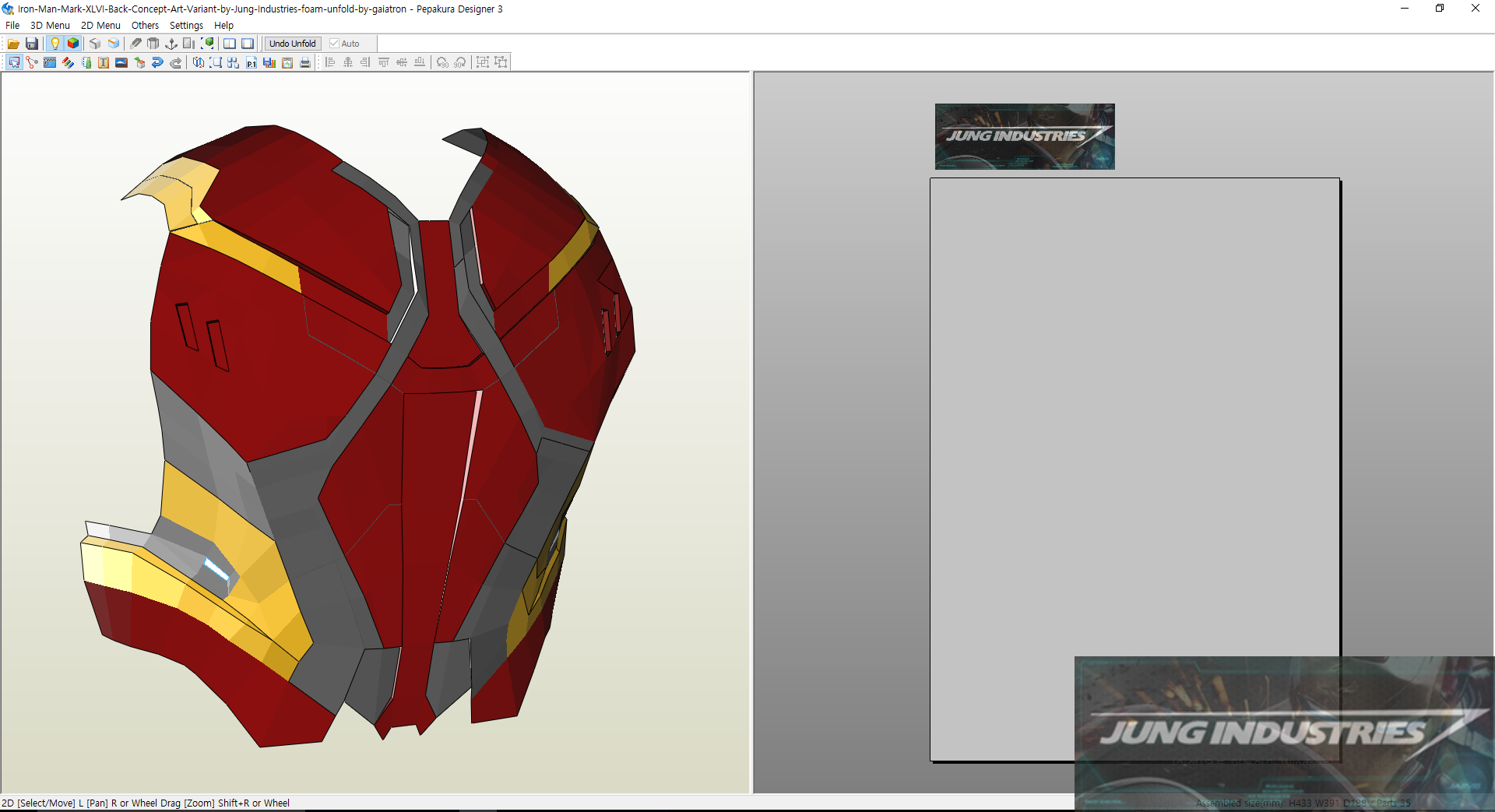Click the floppy with color bars icon
The image size is (1495, 812).
(269, 62)
